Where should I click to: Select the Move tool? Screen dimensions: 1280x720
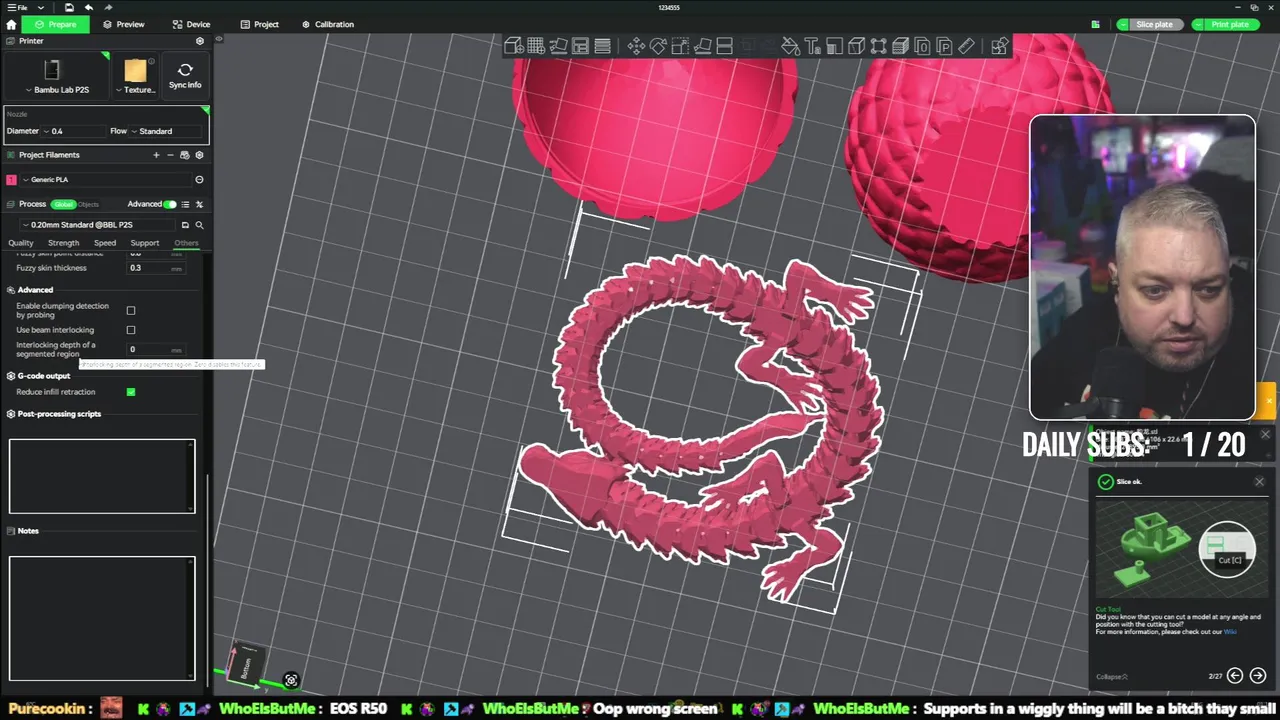point(636,46)
